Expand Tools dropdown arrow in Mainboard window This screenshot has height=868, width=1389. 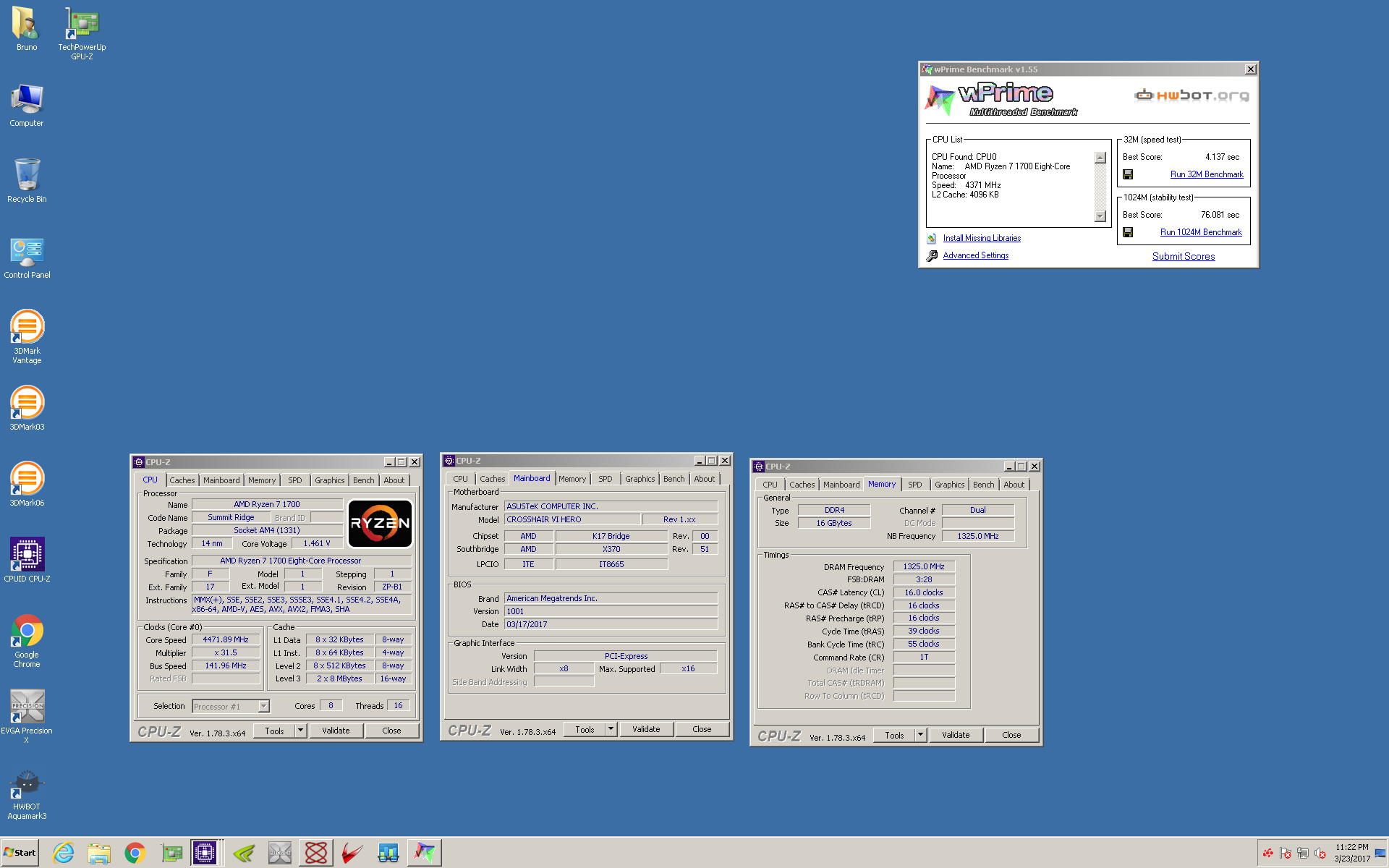pos(611,729)
